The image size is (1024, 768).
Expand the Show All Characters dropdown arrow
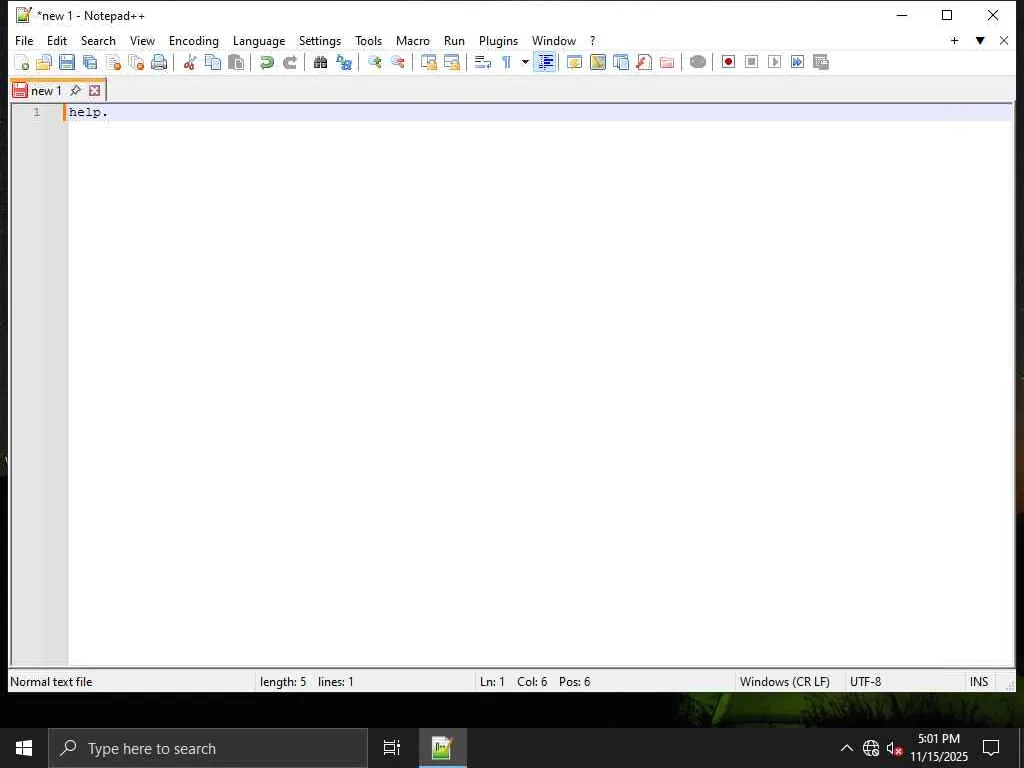coord(524,63)
